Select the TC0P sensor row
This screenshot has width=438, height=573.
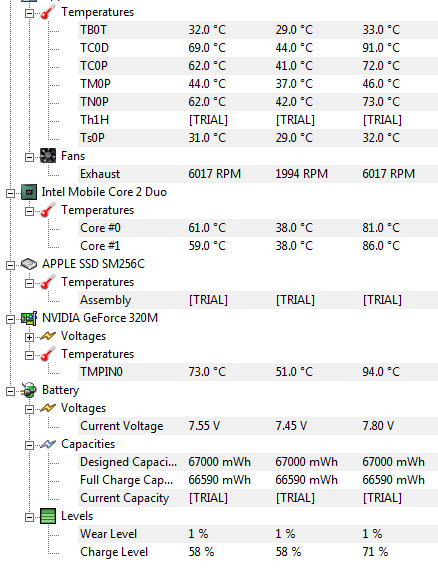(258, 66)
